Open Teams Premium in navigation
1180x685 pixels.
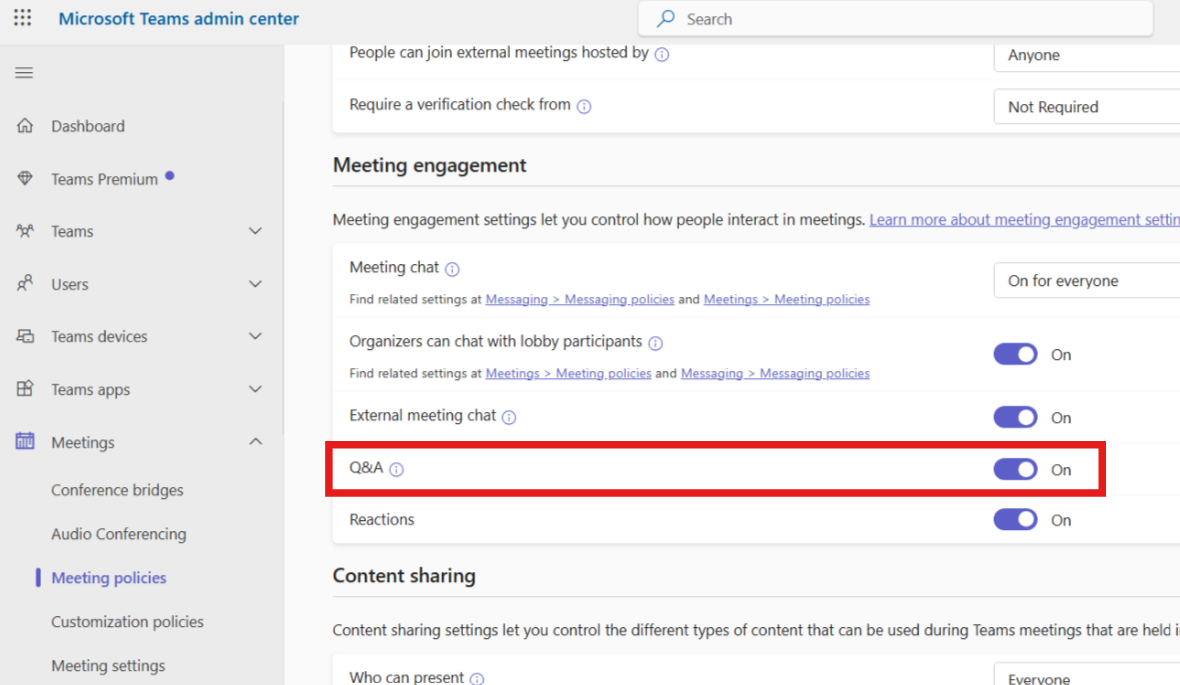pos(105,179)
